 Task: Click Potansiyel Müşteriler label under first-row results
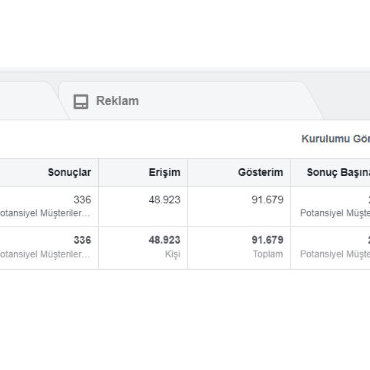(45, 213)
